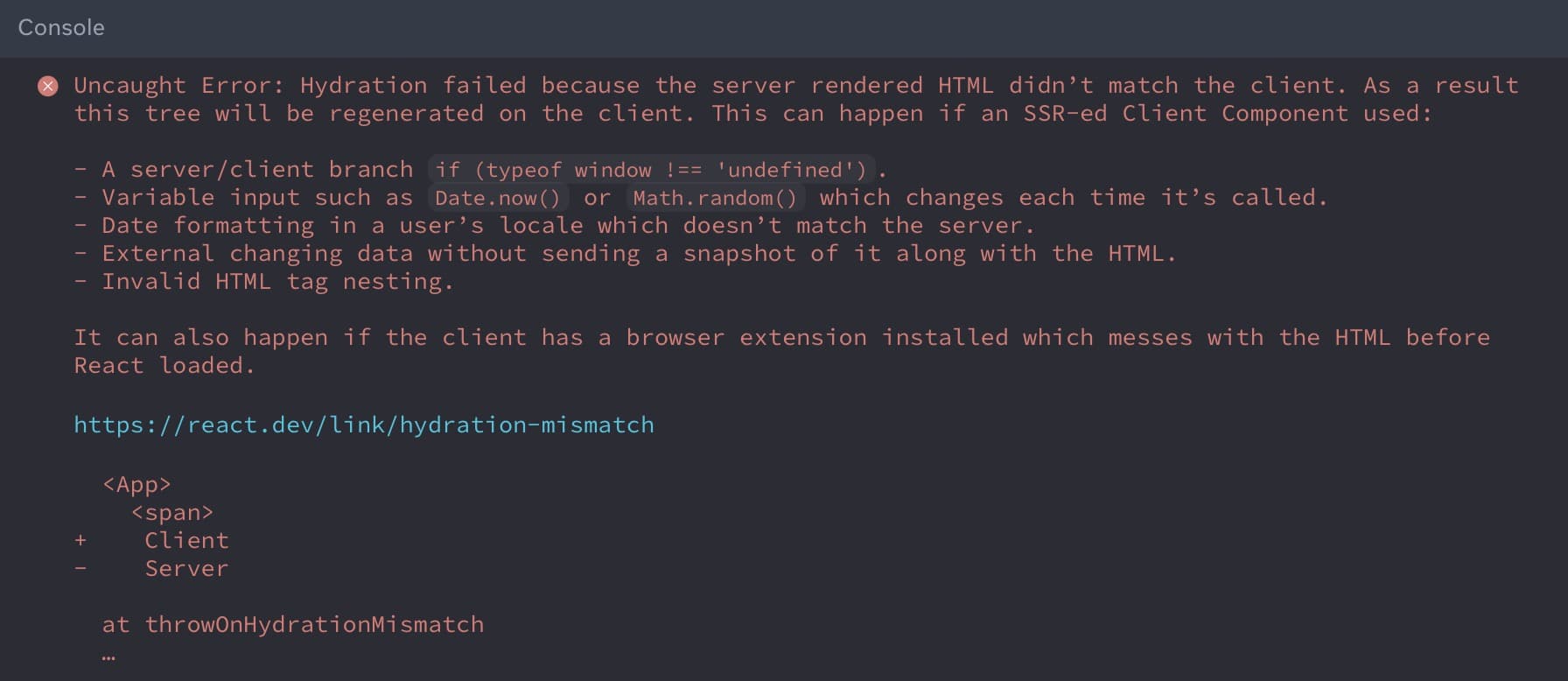Click the plus sign beside Client
The image size is (1568, 681).
click(80, 541)
